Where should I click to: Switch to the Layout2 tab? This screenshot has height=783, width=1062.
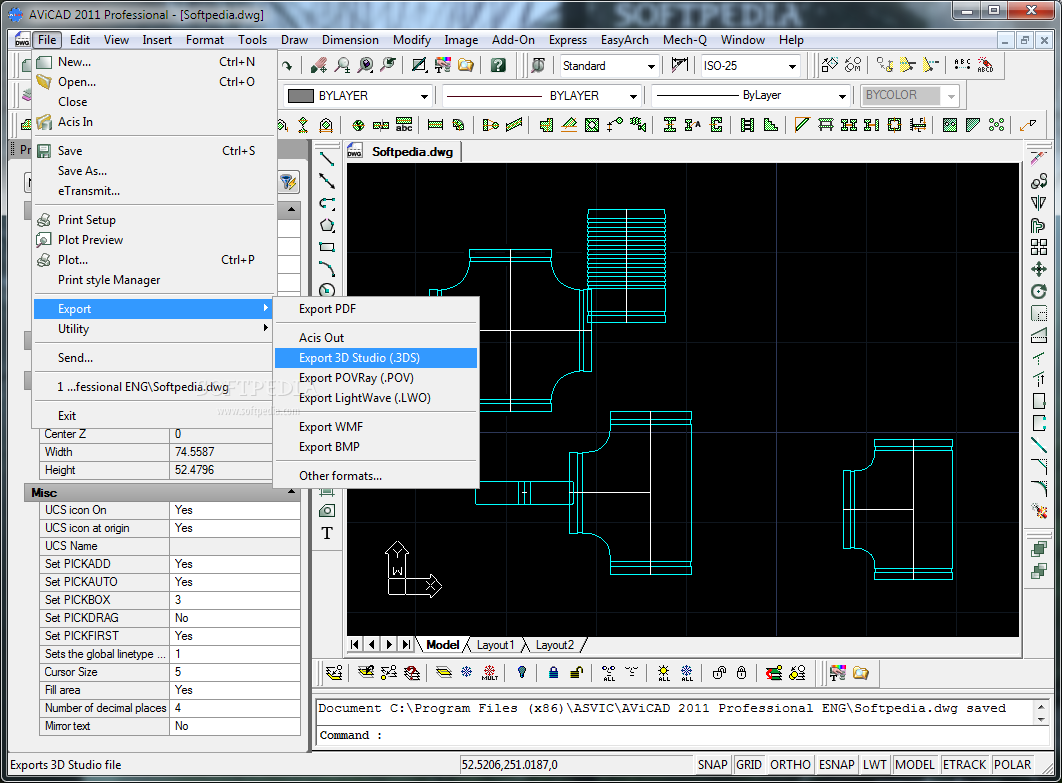[x=555, y=645]
